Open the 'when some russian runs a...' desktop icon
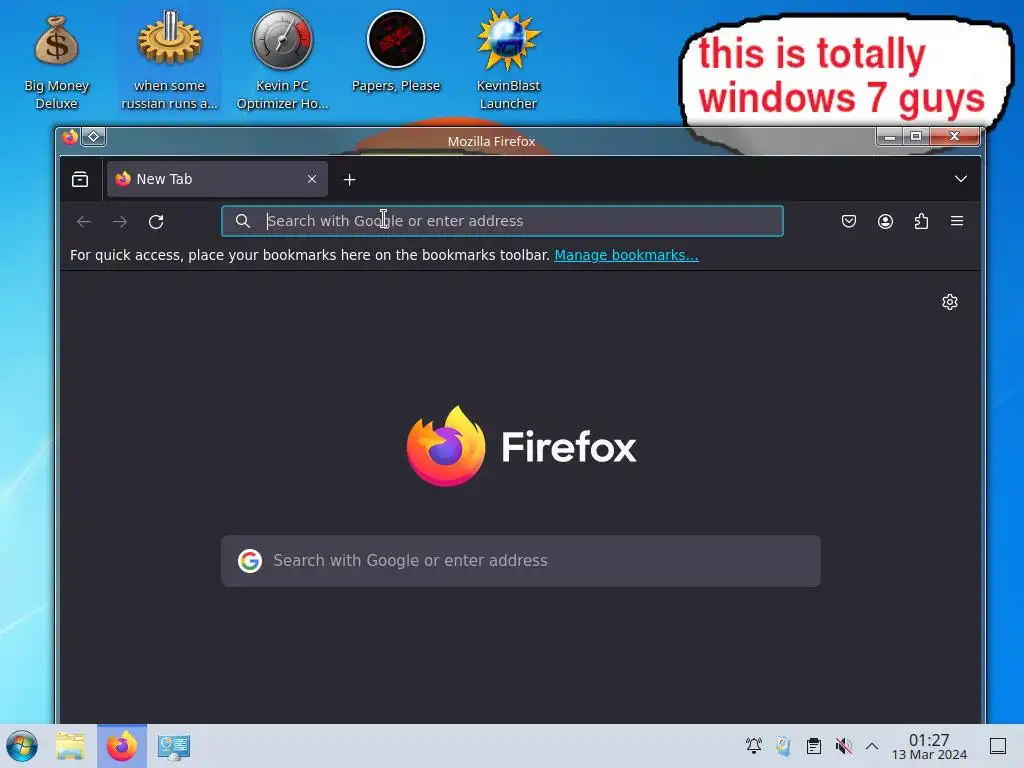The width and height of the screenshot is (1024, 768). tap(169, 60)
